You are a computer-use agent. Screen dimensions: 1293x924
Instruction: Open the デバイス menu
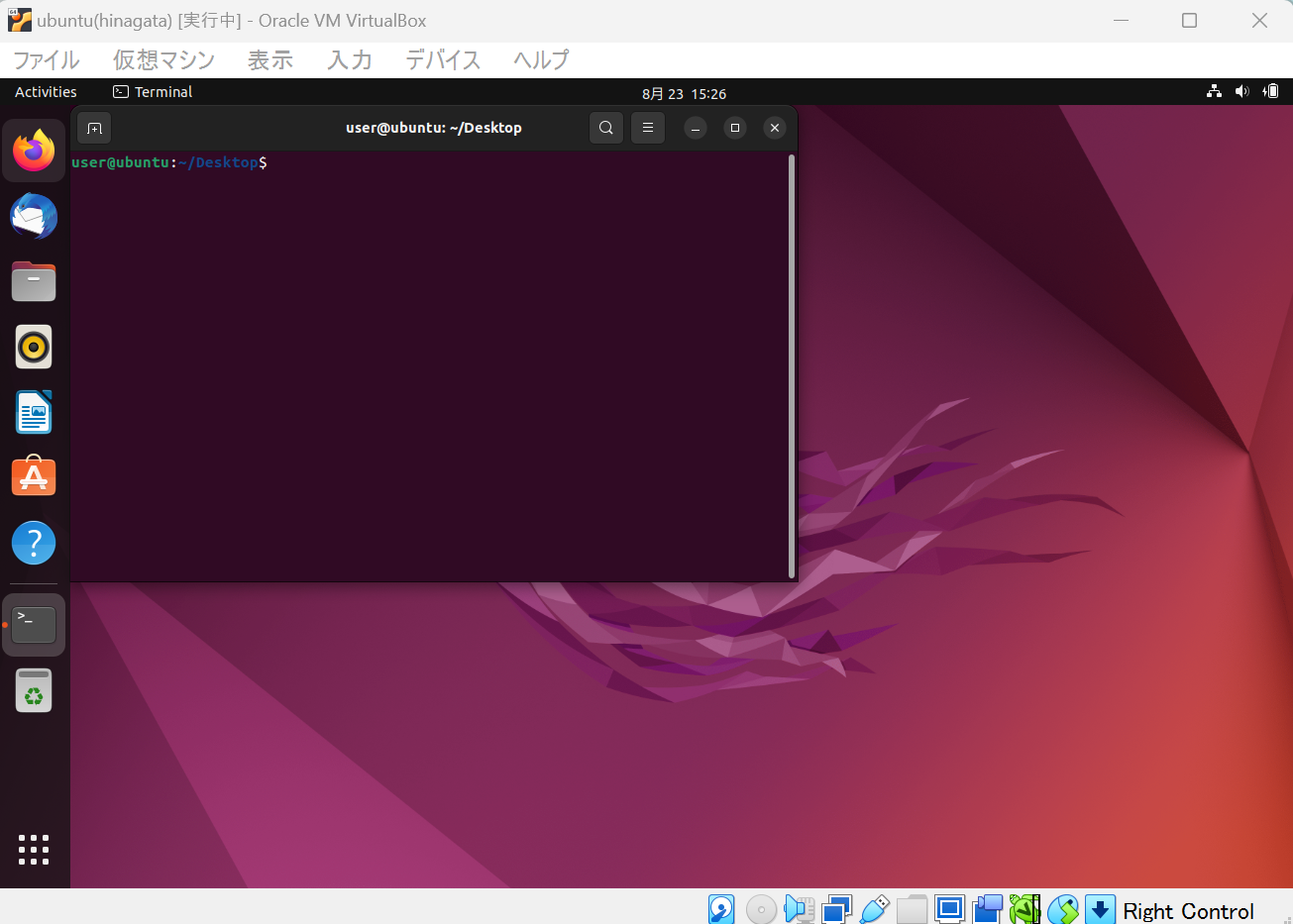[442, 60]
